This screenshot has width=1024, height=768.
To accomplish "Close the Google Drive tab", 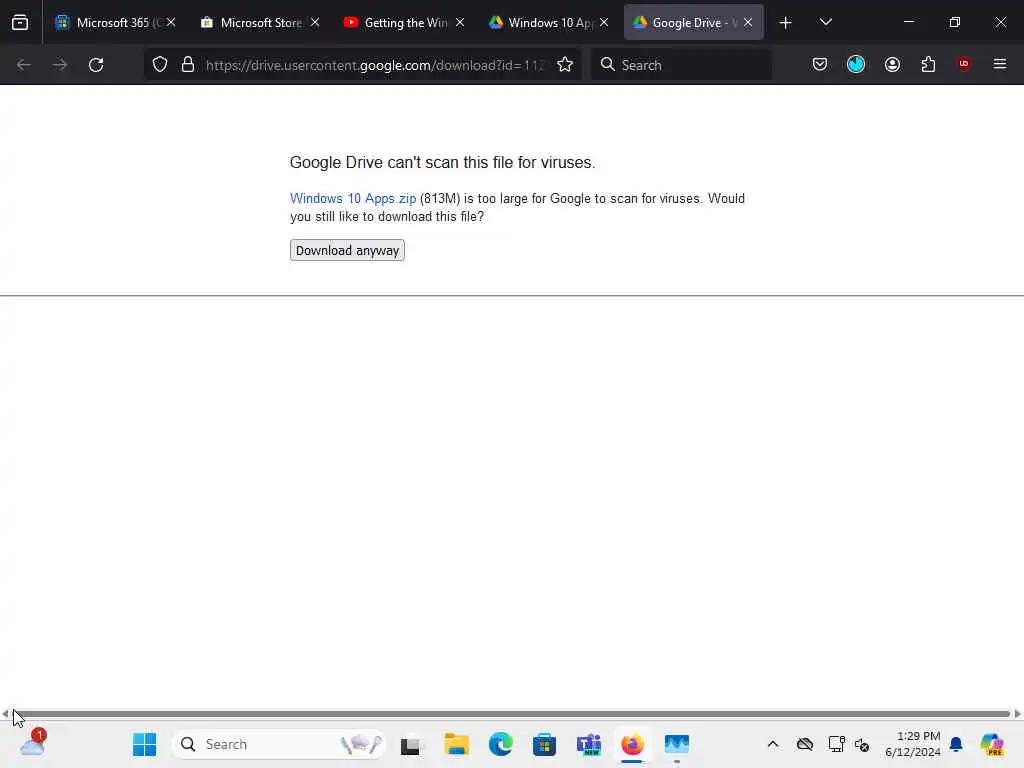I will (x=748, y=22).
